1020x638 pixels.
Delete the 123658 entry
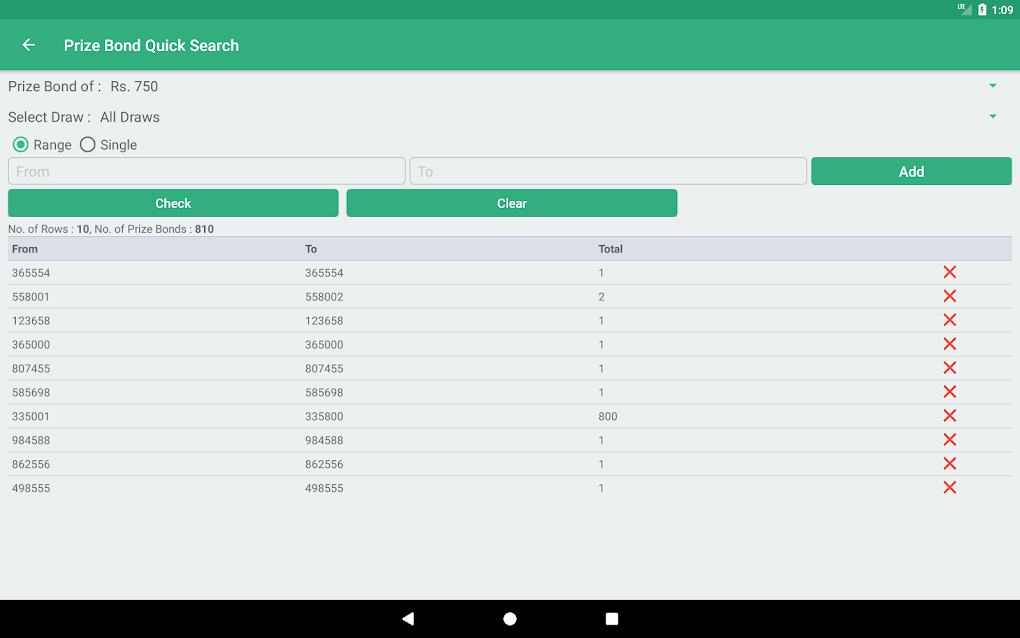tap(950, 320)
